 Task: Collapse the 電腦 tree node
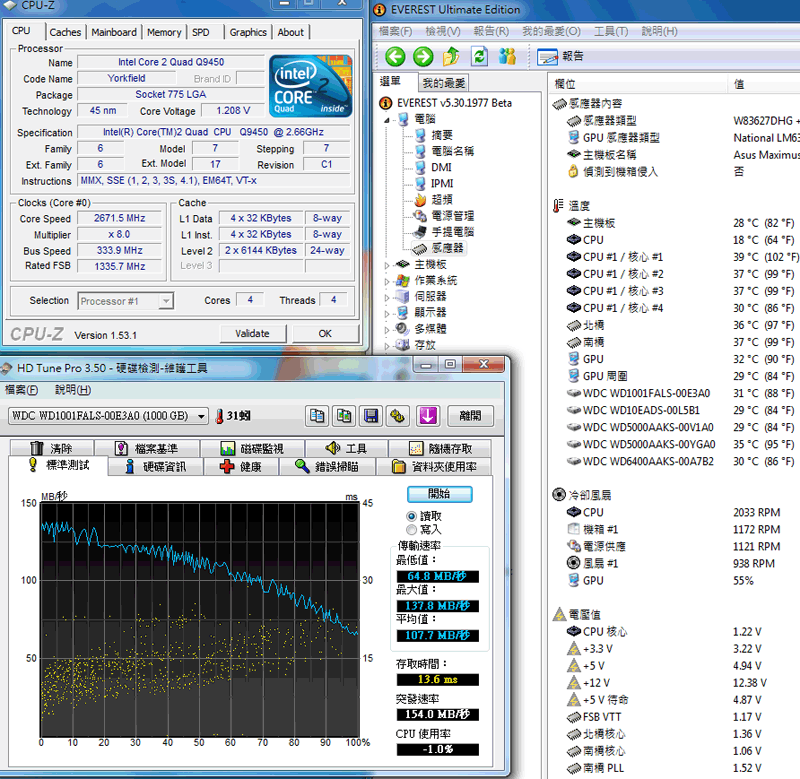tap(389, 119)
